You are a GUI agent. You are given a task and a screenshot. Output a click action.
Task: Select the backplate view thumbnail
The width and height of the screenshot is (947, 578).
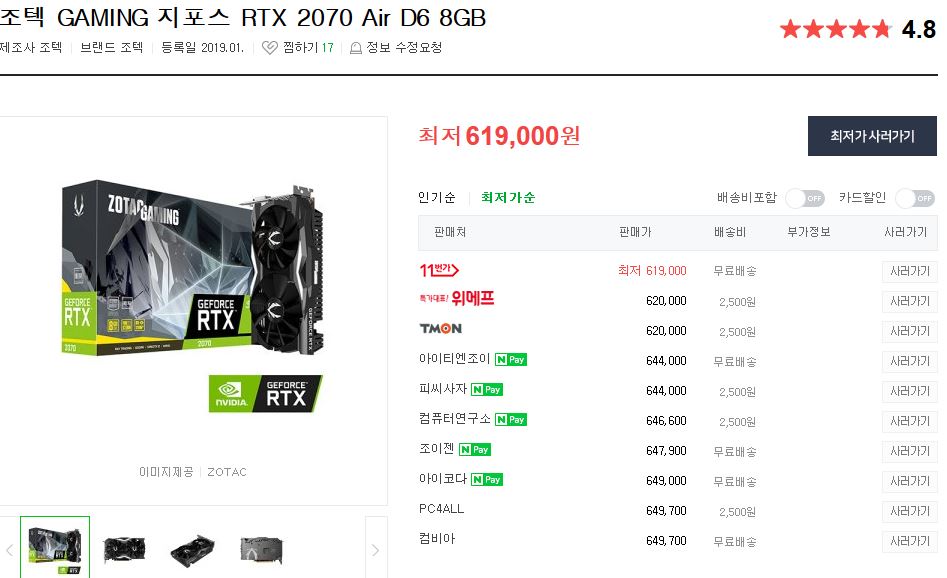[x=262, y=550]
